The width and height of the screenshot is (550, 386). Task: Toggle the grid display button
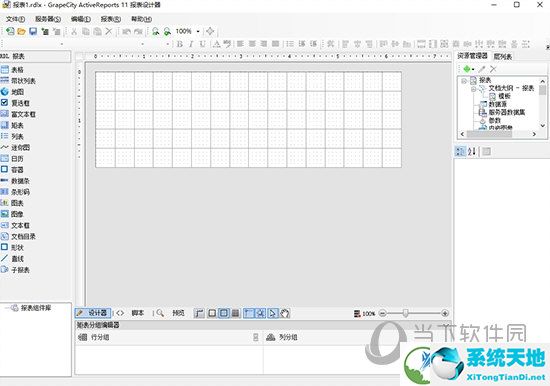click(x=236, y=313)
